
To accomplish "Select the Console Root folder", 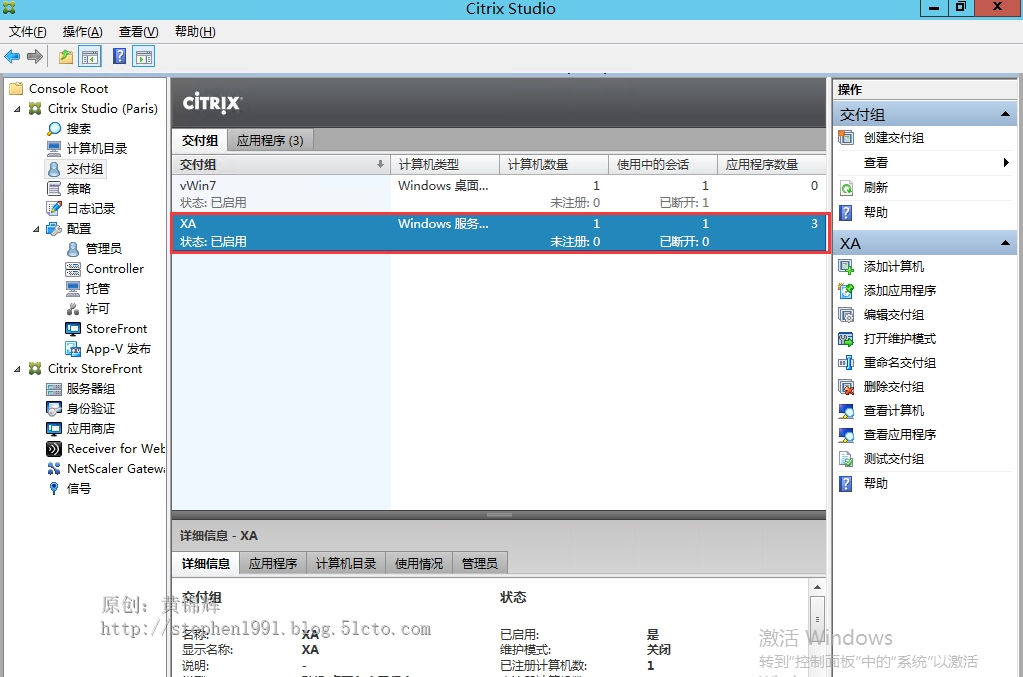I will point(68,89).
